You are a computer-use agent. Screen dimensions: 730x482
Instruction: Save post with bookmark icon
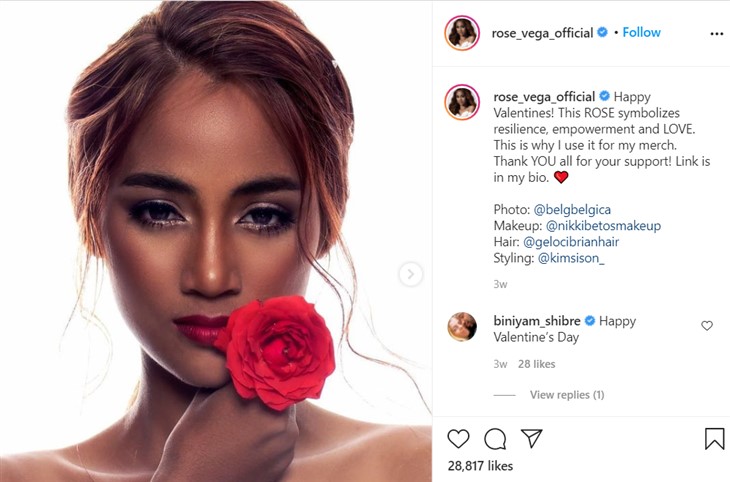[x=714, y=438]
